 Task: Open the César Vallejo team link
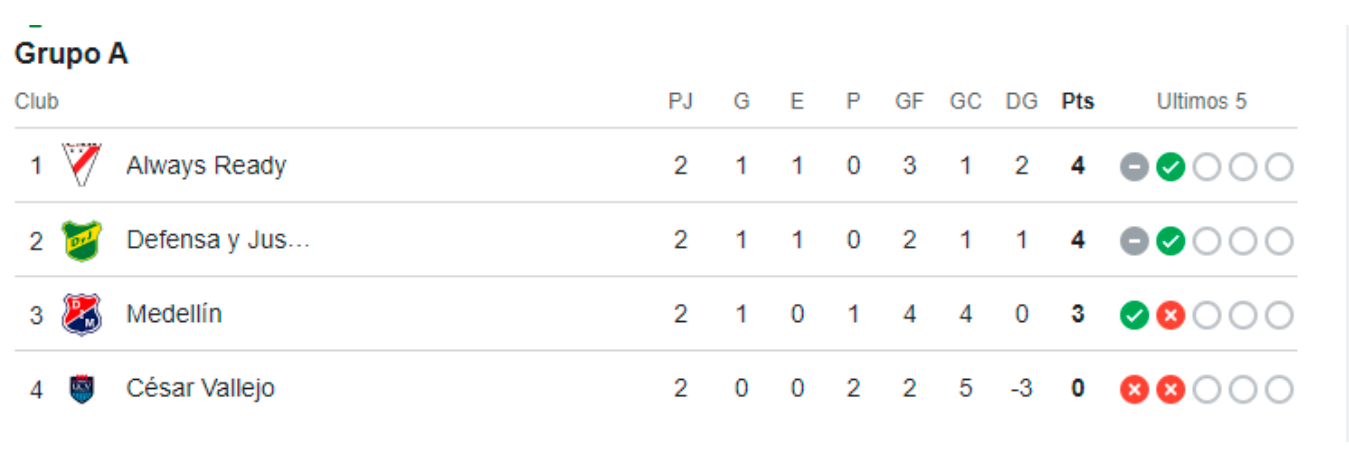[x=200, y=388]
